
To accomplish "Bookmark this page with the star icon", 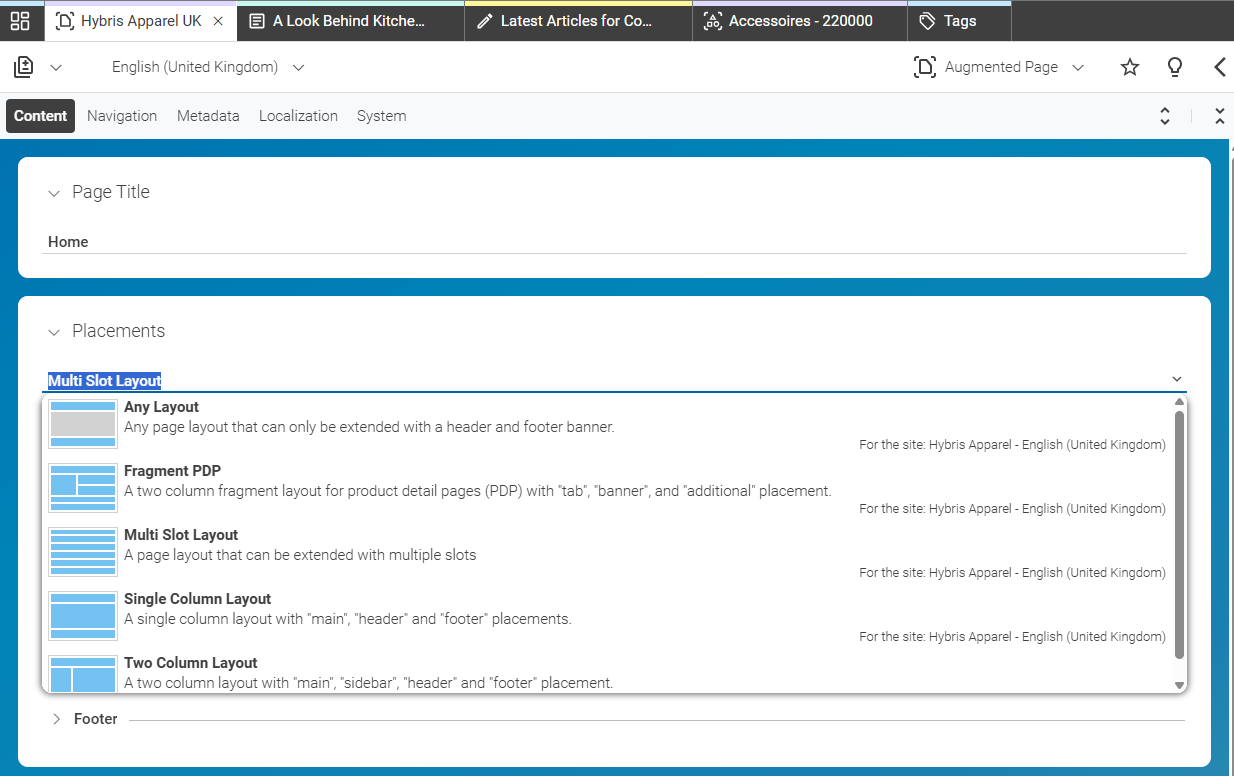I will pos(1130,67).
